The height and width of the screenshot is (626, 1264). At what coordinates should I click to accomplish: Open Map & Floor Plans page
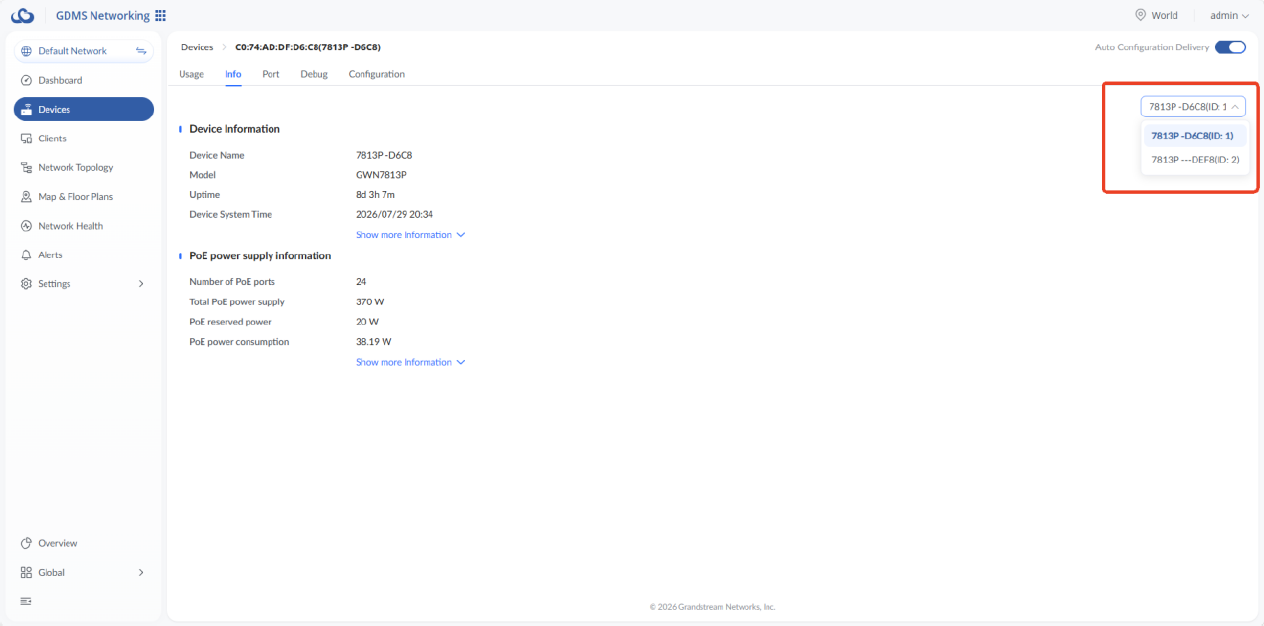84,197
